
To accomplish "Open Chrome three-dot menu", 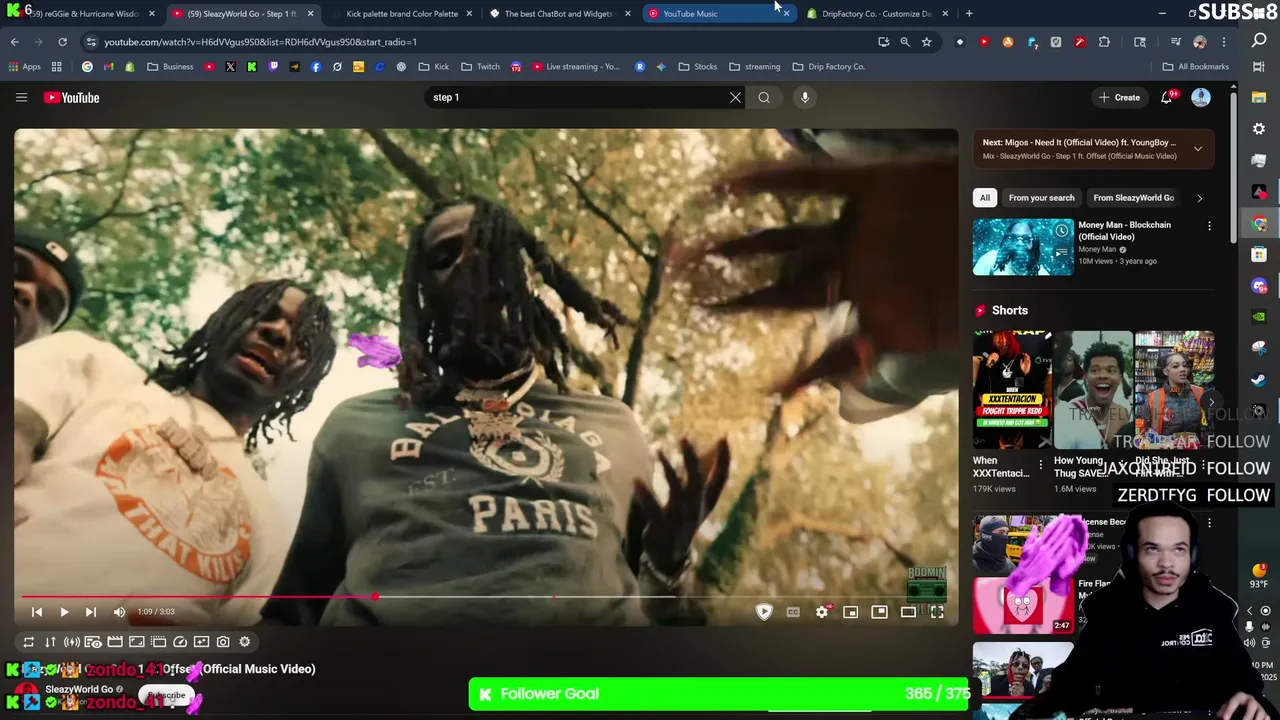I will [x=1224, y=42].
